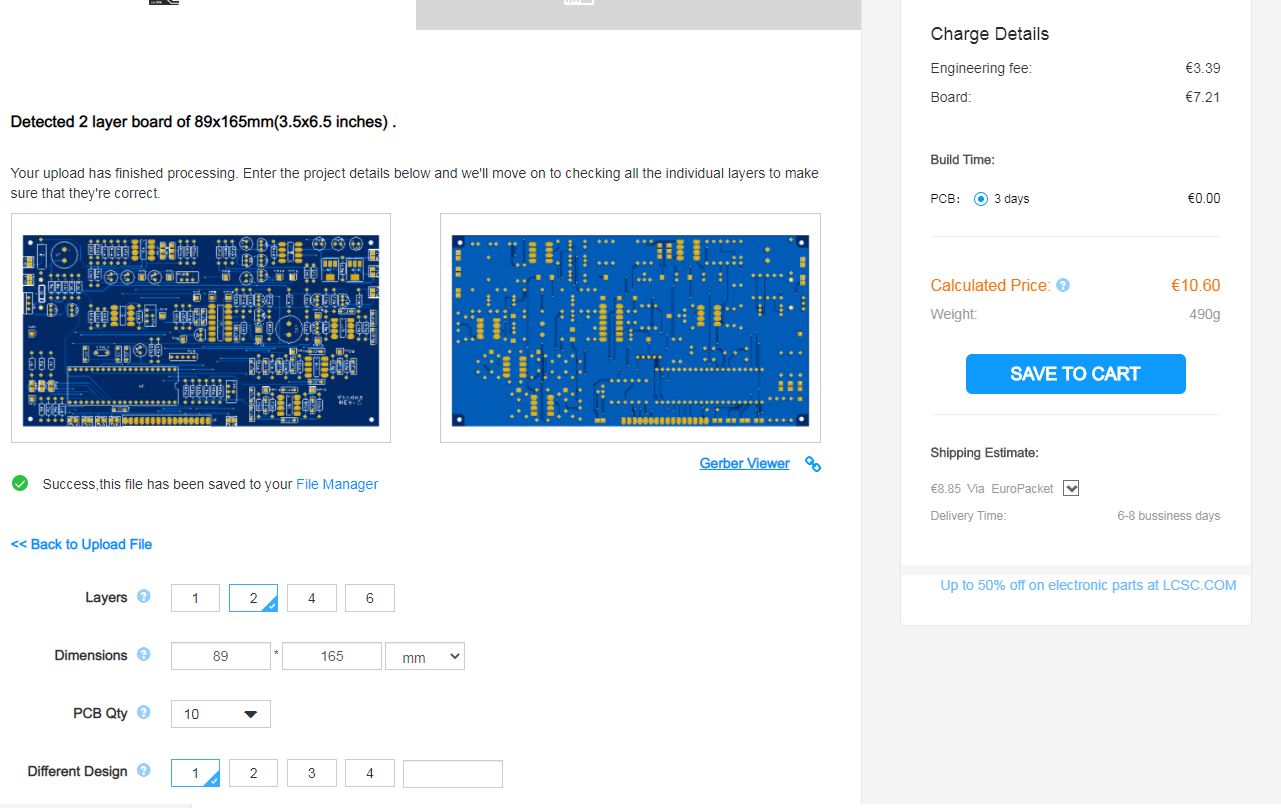Expand the EuroPacket shipping method dropdown
This screenshot has height=808, width=1281.
click(1071, 488)
